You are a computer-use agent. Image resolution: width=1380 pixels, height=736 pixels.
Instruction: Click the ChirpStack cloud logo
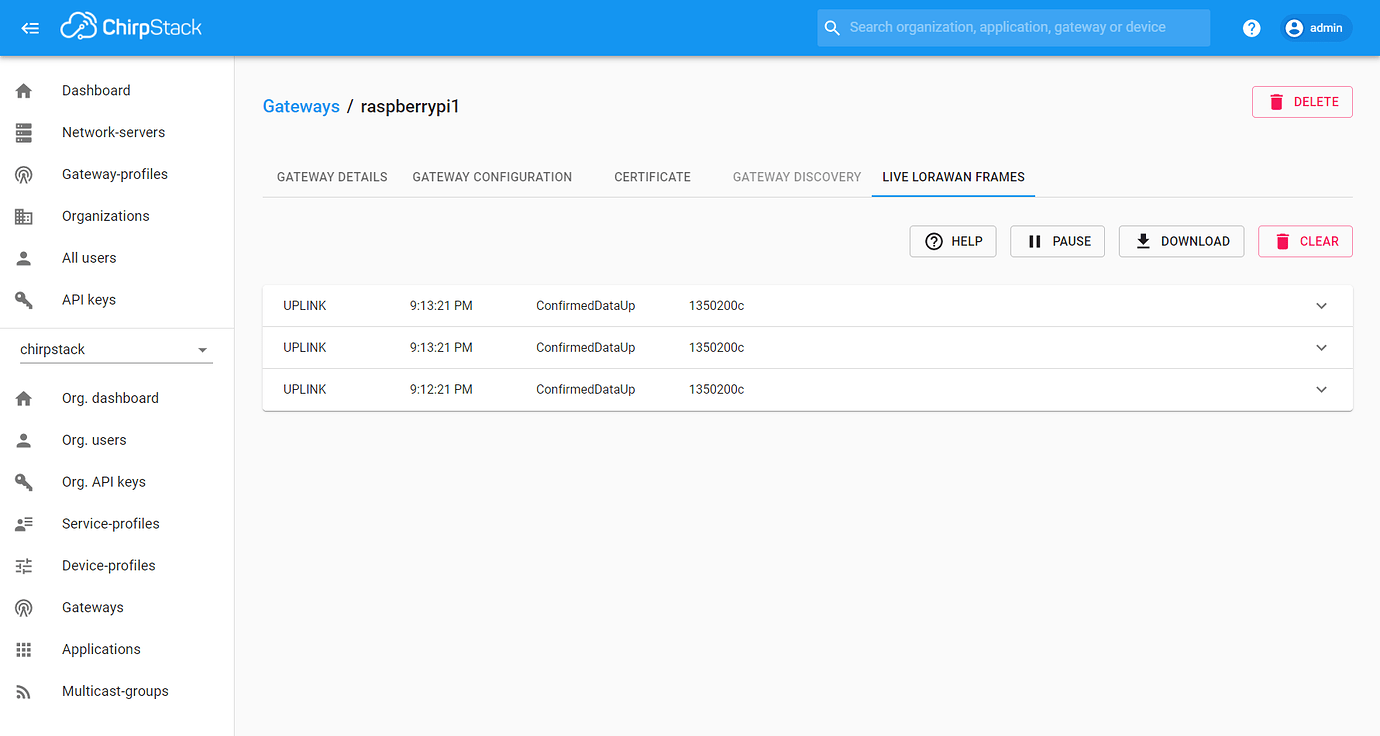click(131, 27)
